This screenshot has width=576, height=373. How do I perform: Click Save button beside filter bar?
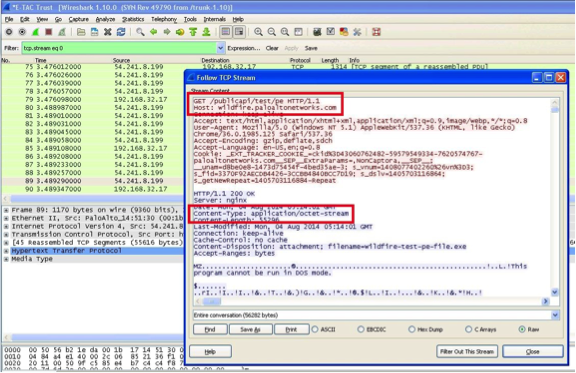(x=311, y=48)
